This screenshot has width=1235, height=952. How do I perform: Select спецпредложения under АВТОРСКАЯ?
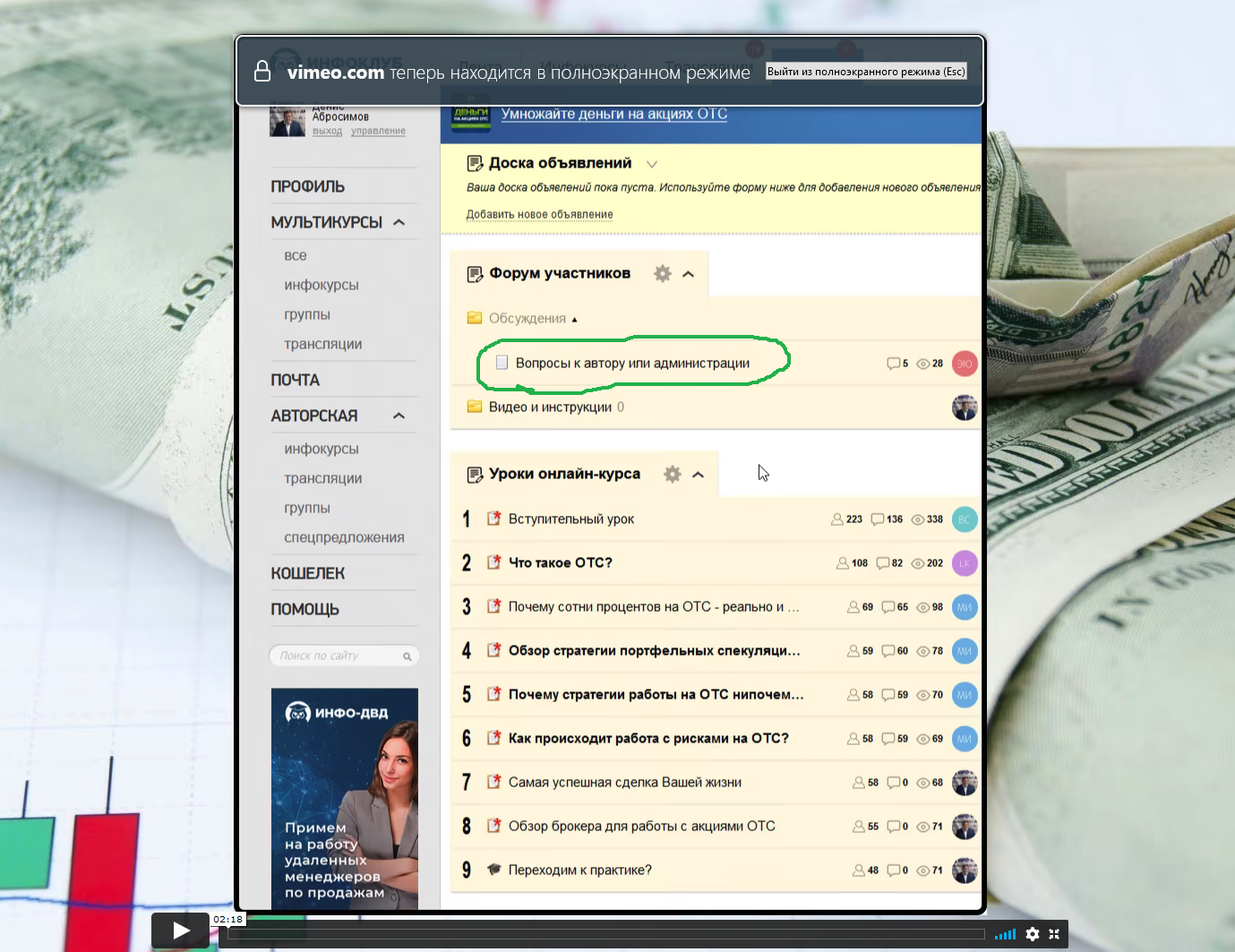tap(344, 537)
